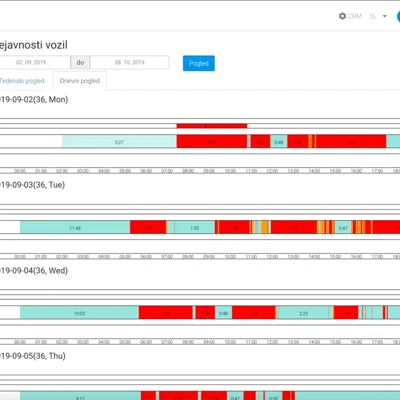Select the thin red bar above Monday's timeline
400x400 pixels.
(212, 126)
